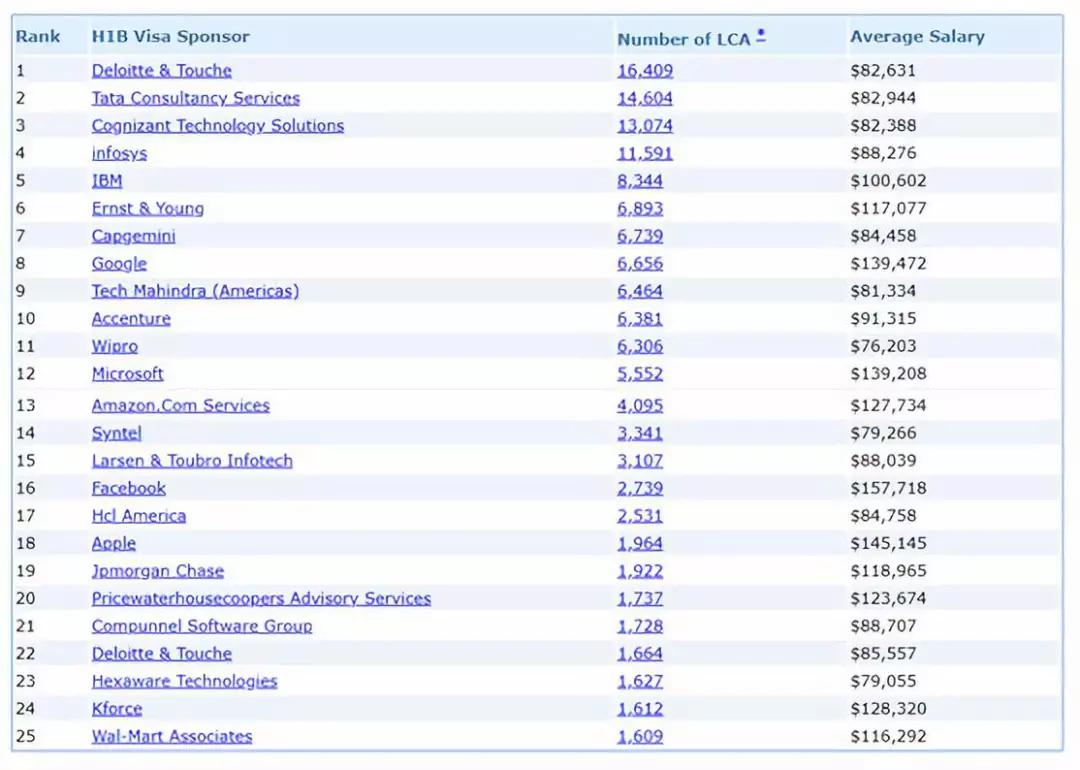Open the Tech Mahindra (Americas) link

click(x=196, y=291)
